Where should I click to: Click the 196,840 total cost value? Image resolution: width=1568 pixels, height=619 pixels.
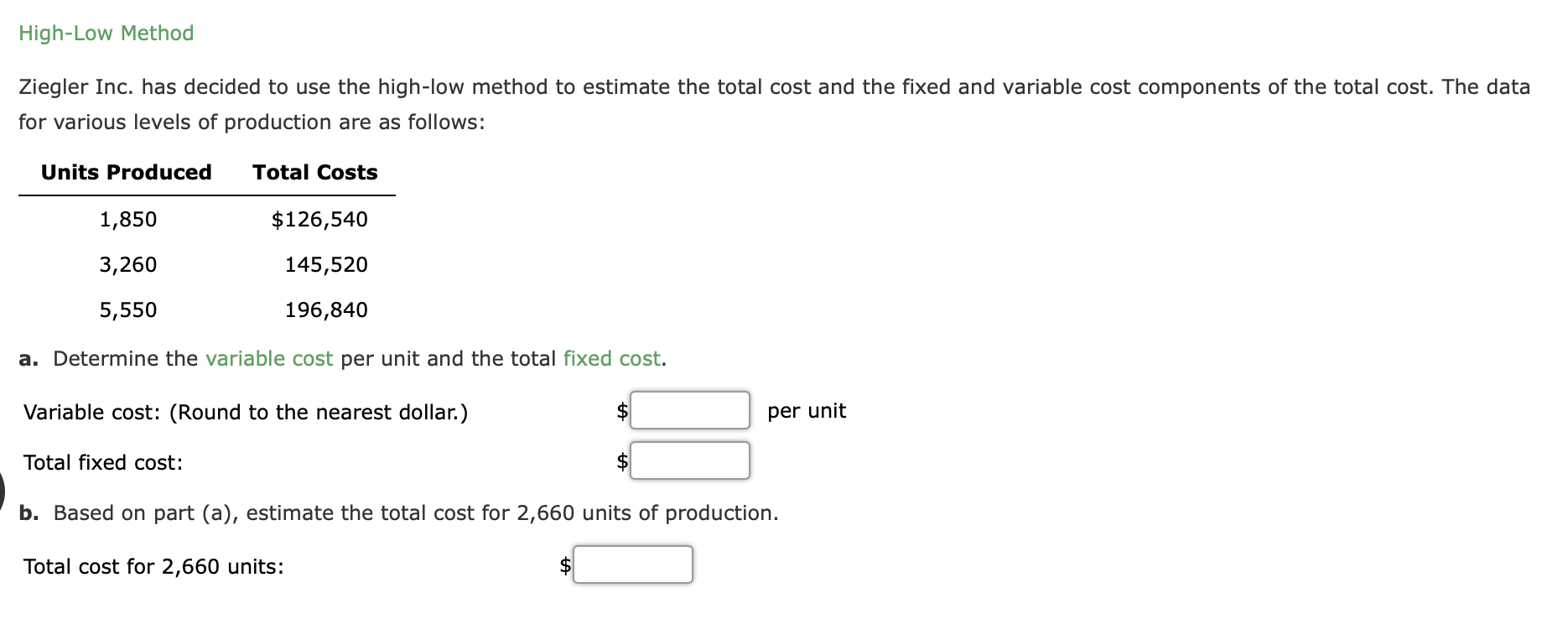[x=325, y=309]
